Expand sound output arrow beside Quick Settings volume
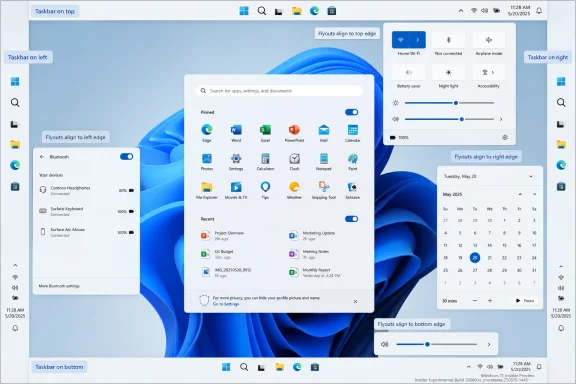576x384 pixels. click(501, 119)
